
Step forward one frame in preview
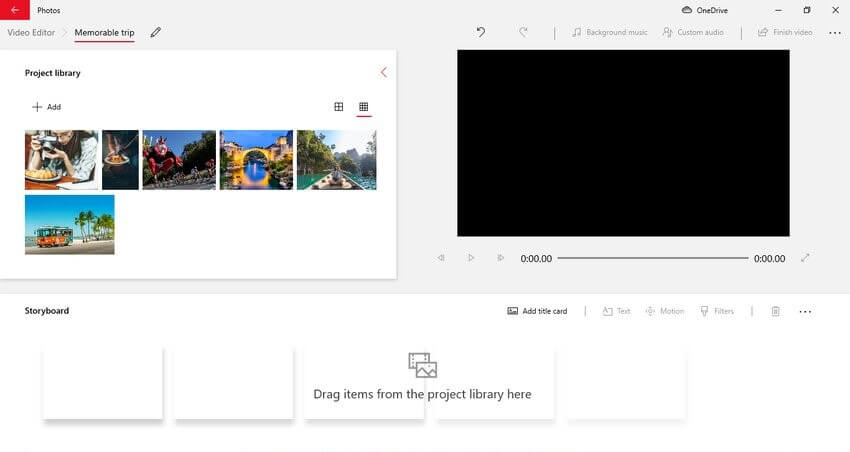click(x=500, y=258)
